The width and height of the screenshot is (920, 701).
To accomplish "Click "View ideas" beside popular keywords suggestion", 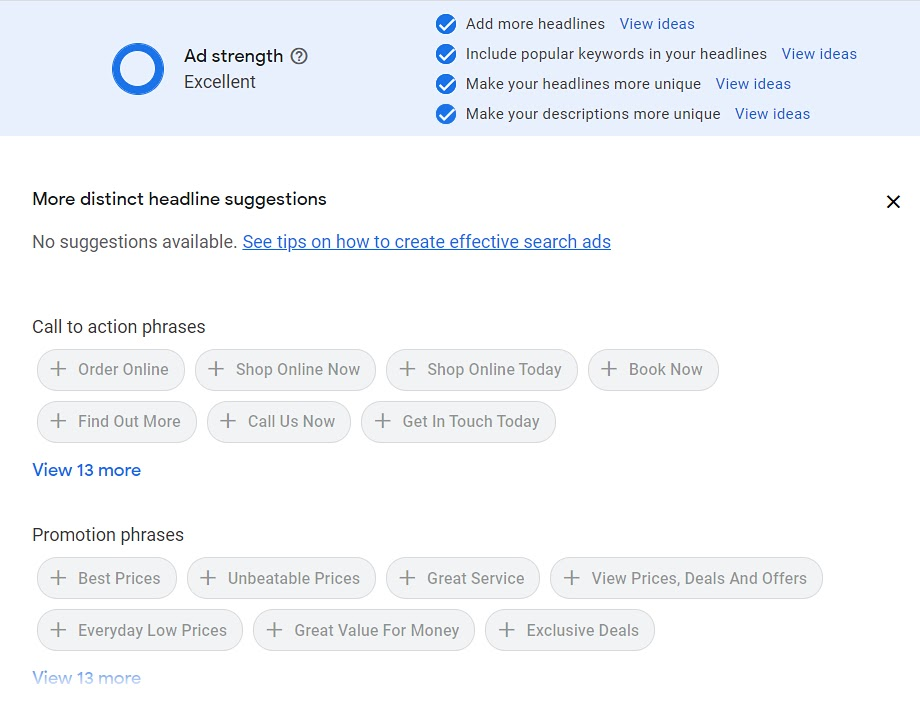I will 819,54.
